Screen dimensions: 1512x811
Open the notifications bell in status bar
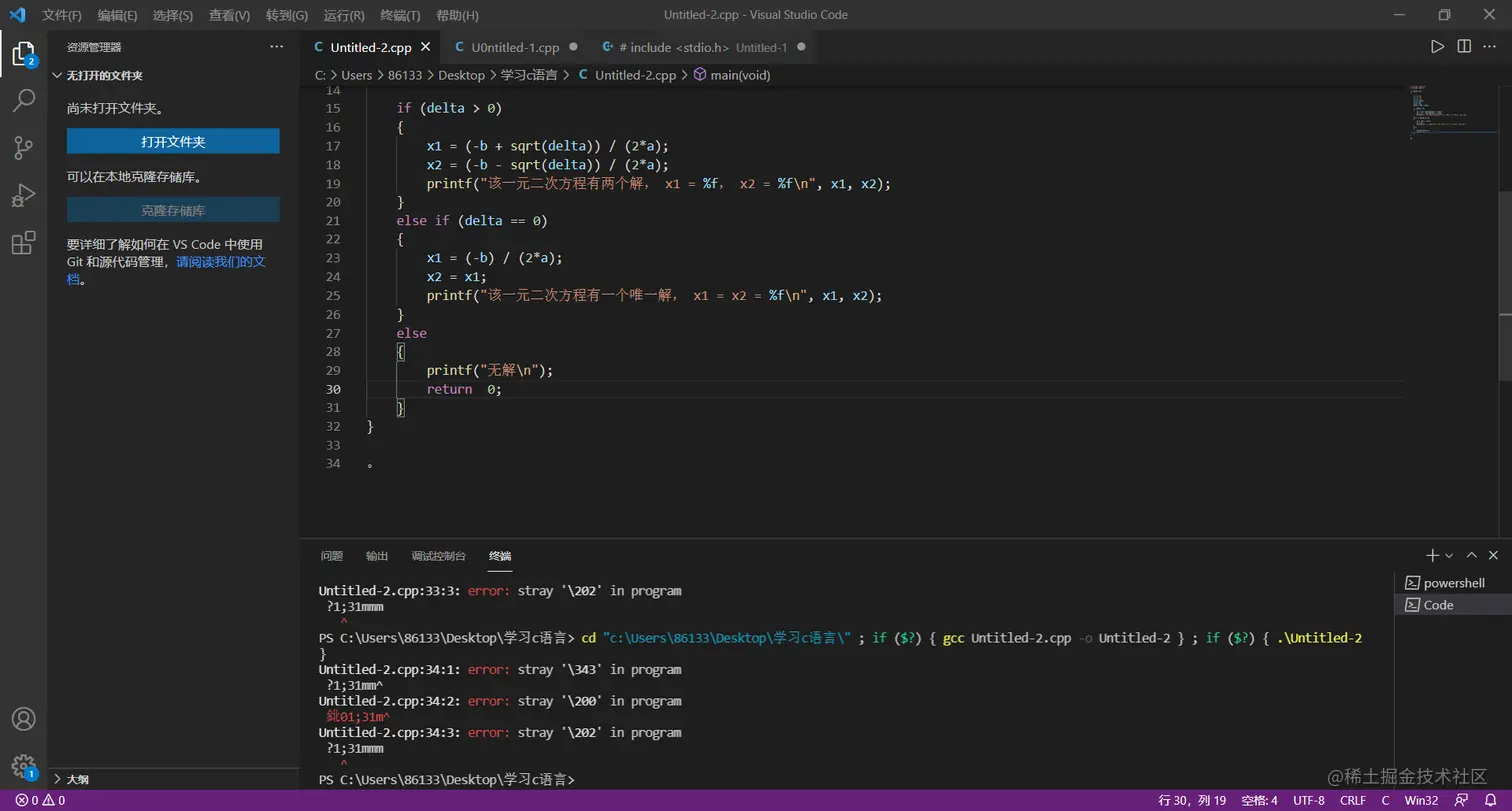click(1490, 800)
